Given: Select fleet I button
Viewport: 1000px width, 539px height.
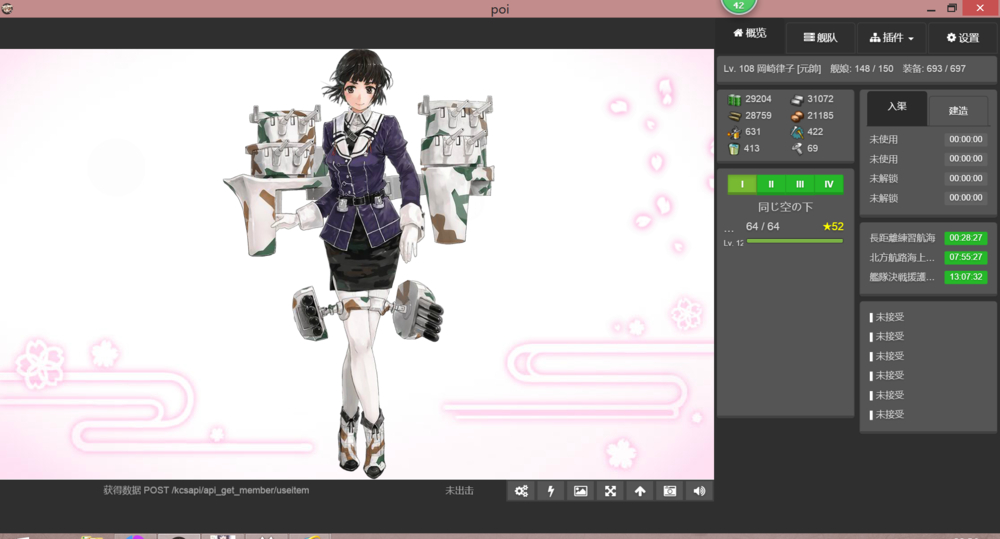Looking at the screenshot, I should click(x=742, y=184).
